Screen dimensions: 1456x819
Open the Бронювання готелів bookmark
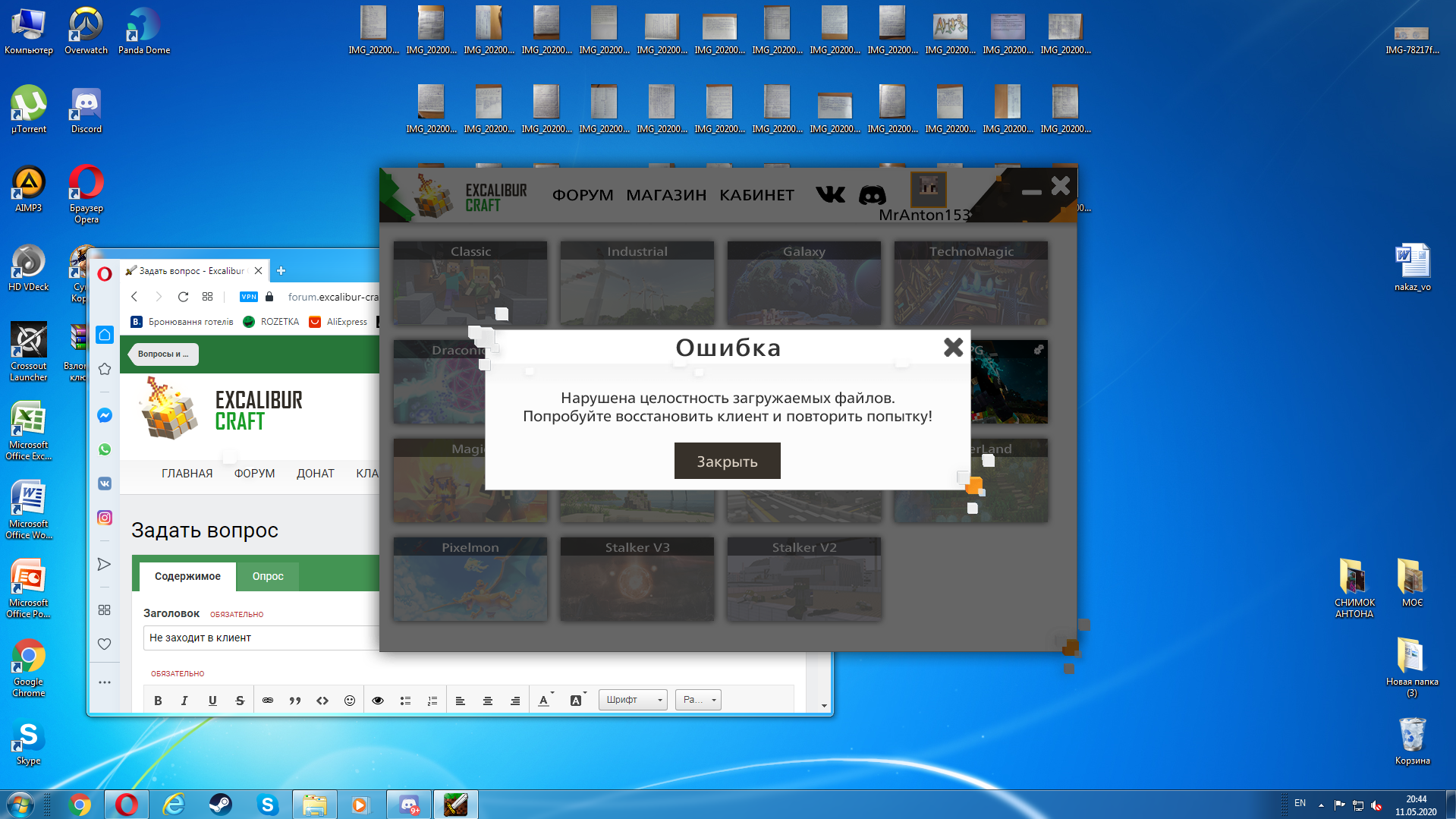point(182,322)
